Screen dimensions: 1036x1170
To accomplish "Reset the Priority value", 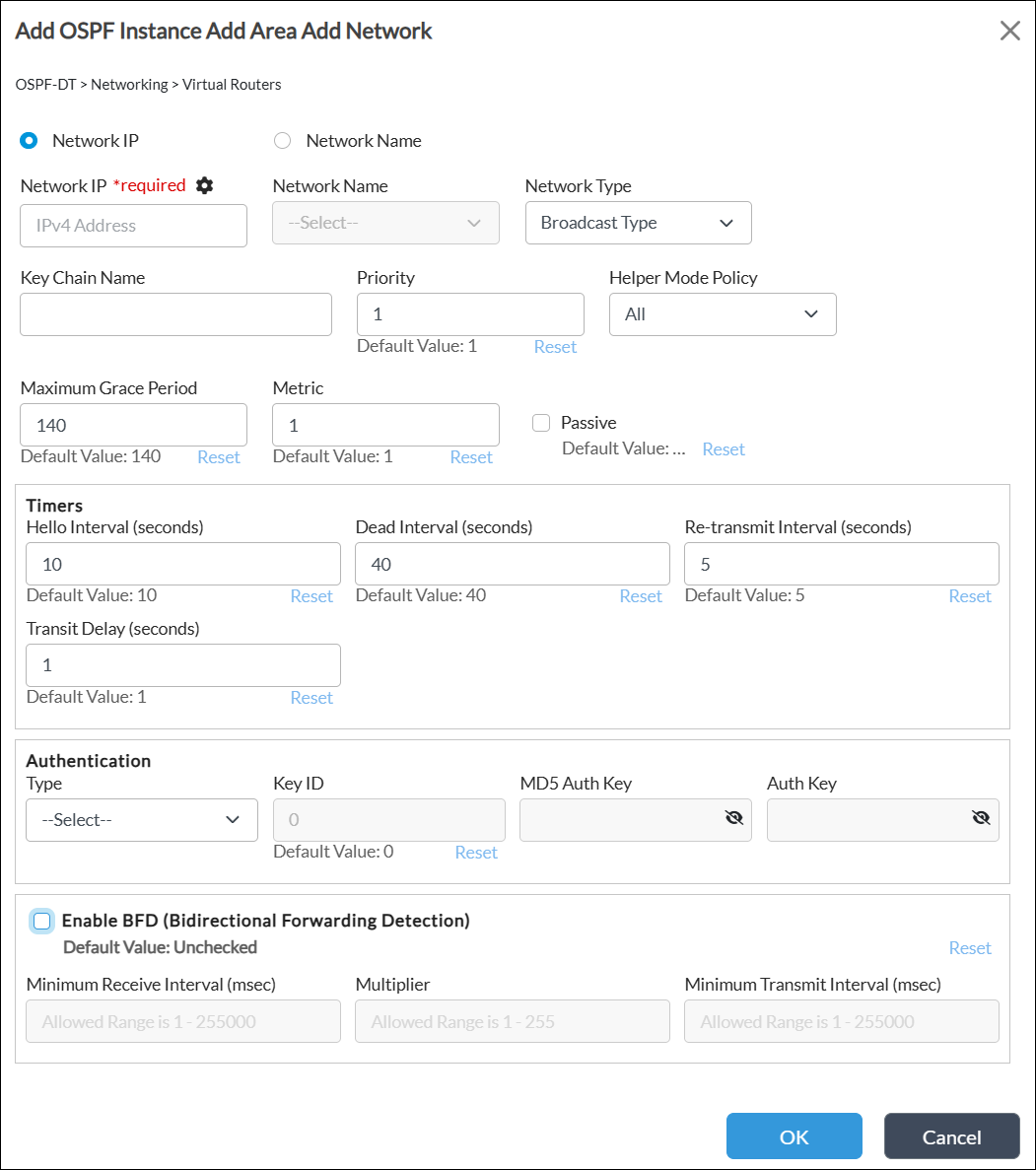I will (555, 347).
